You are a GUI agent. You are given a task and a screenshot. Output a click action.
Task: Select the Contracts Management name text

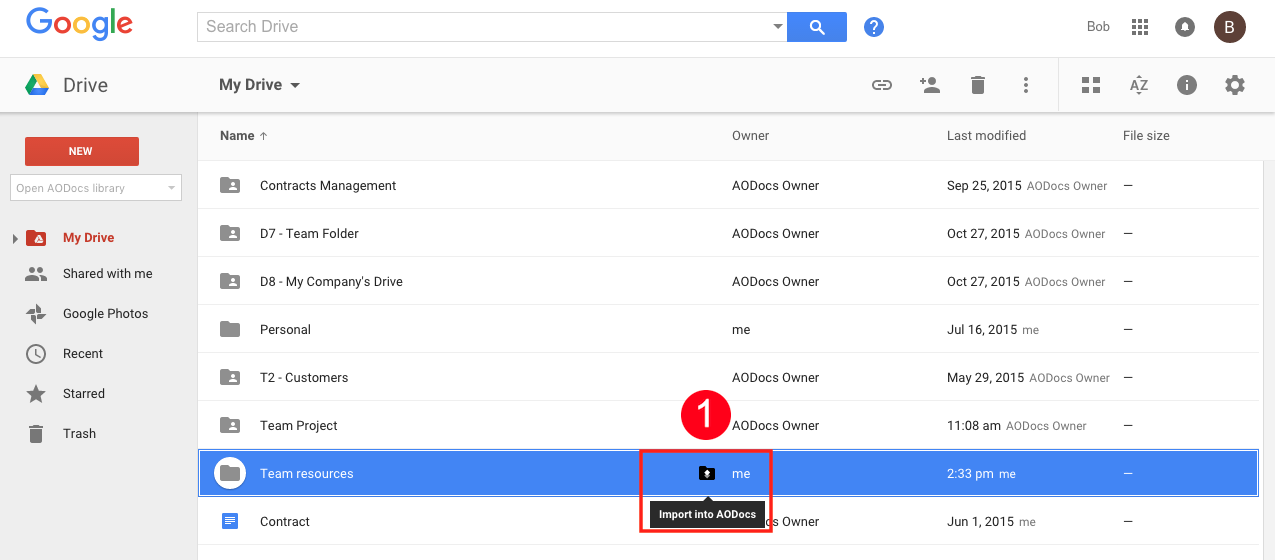coord(328,186)
